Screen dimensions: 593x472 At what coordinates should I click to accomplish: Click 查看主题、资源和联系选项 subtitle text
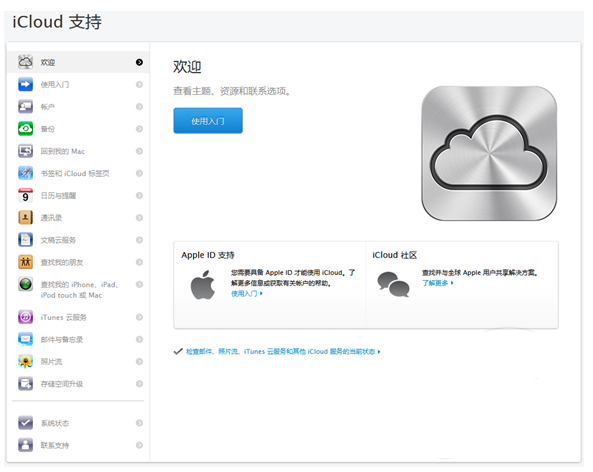point(231,91)
